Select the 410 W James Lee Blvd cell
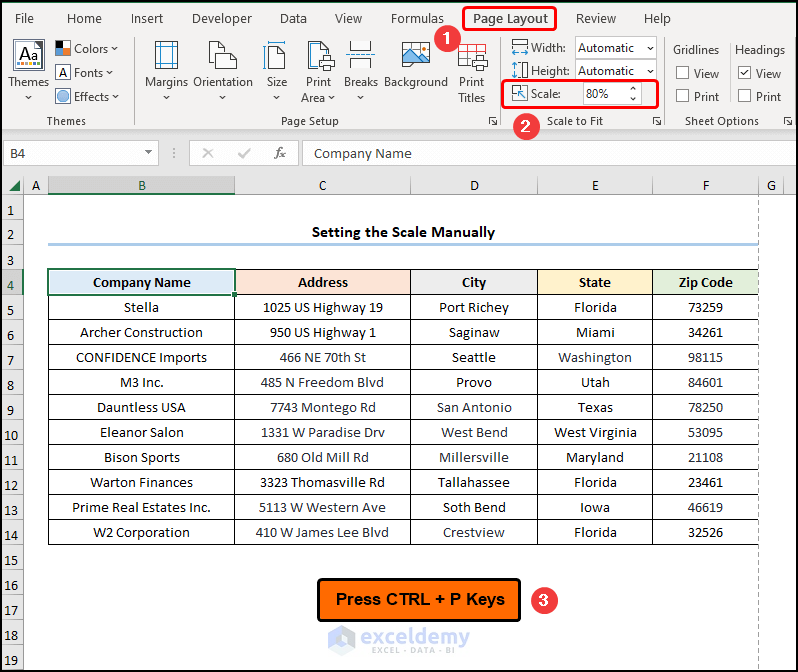This screenshot has height=672, width=798. (323, 532)
